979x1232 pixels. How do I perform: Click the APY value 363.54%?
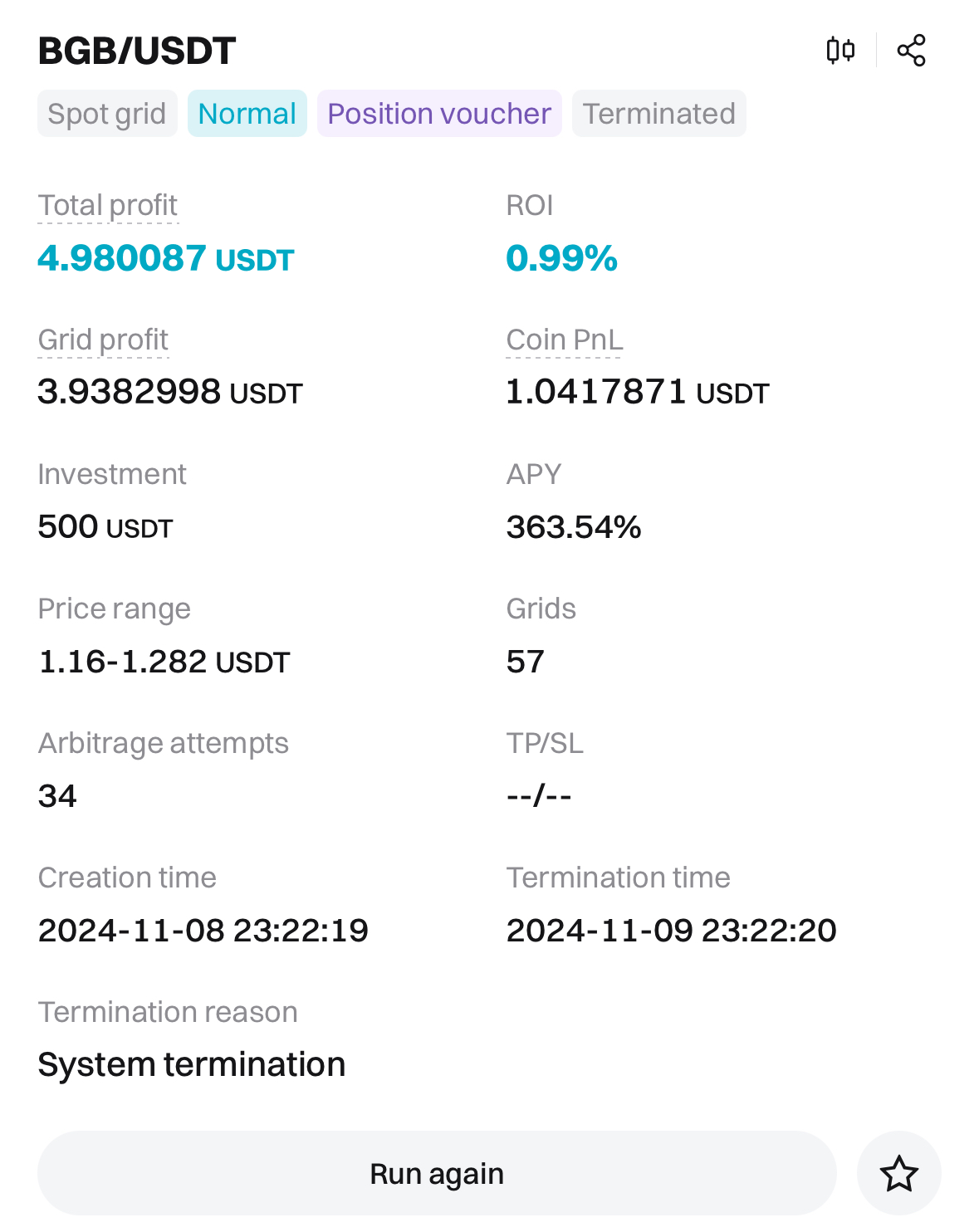pyautogui.click(x=574, y=526)
